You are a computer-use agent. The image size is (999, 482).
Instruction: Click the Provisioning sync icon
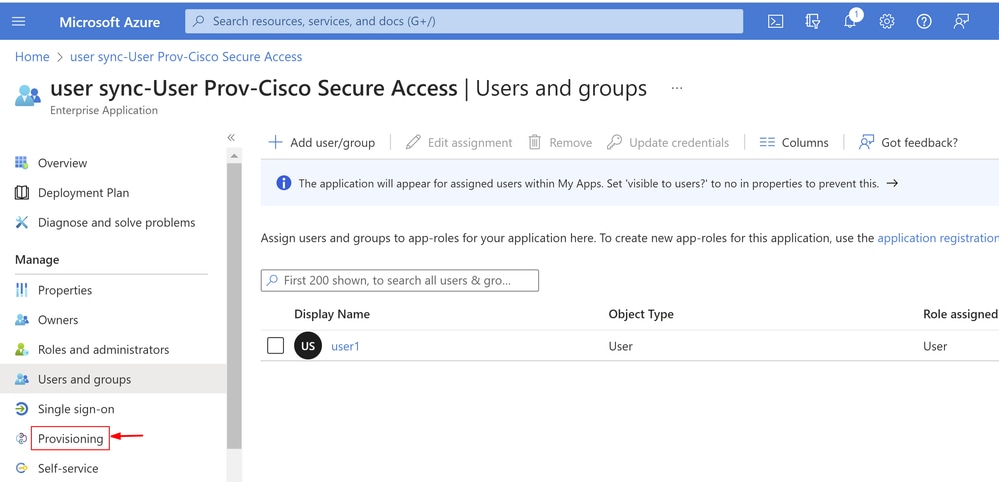tap(22, 438)
